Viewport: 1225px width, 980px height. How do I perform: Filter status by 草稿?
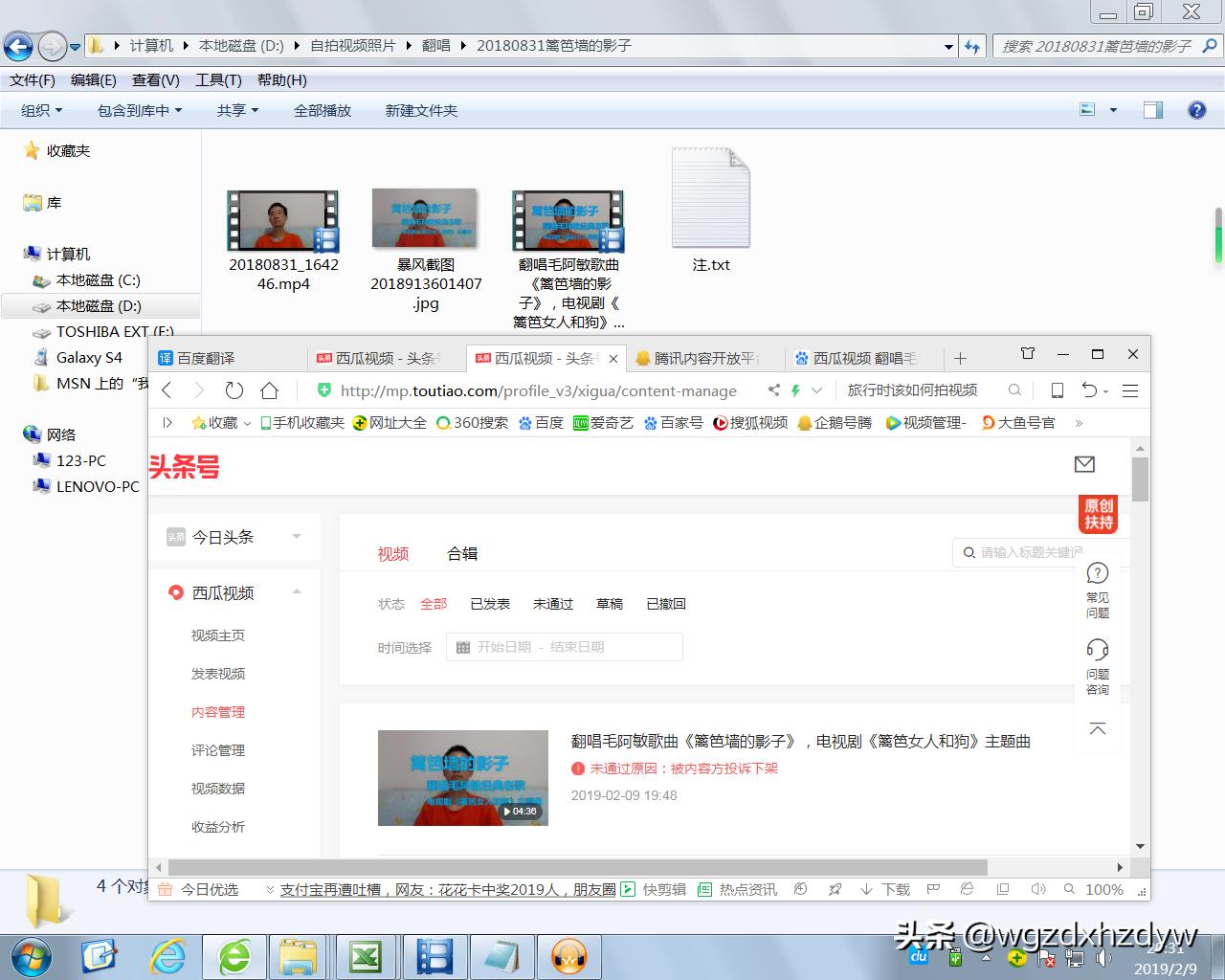point(610,604)
